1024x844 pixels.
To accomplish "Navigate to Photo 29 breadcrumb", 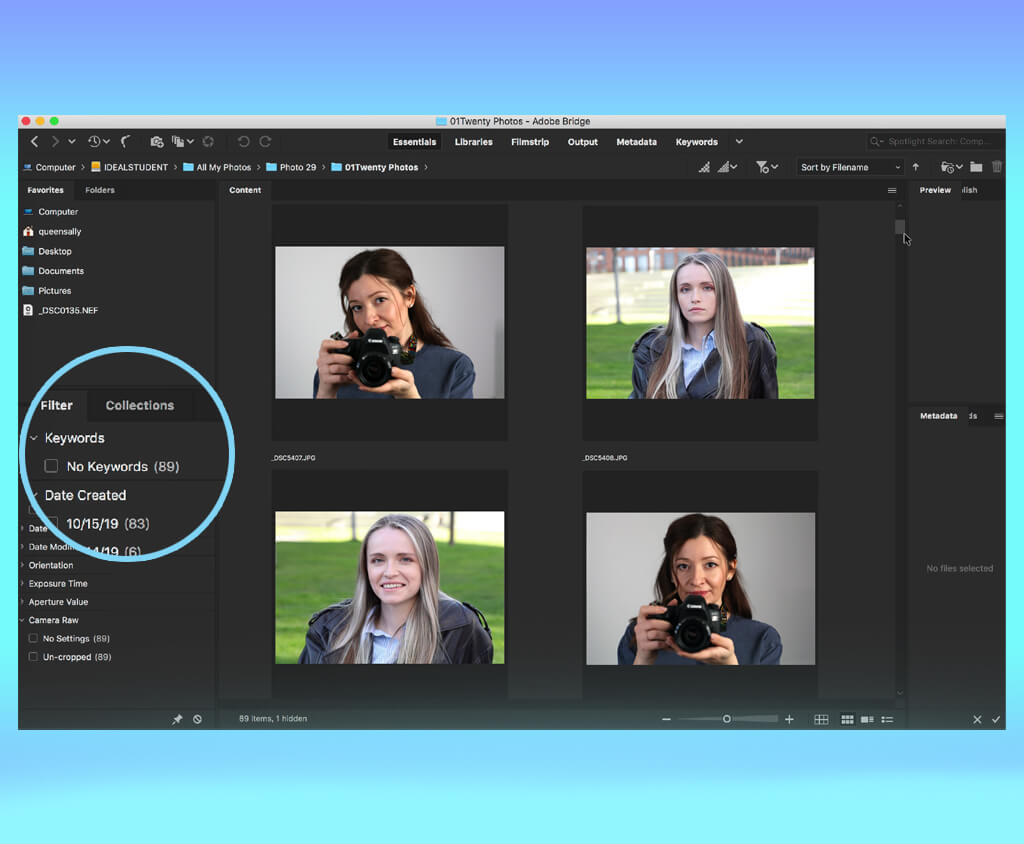I will (x=291, y=167).
